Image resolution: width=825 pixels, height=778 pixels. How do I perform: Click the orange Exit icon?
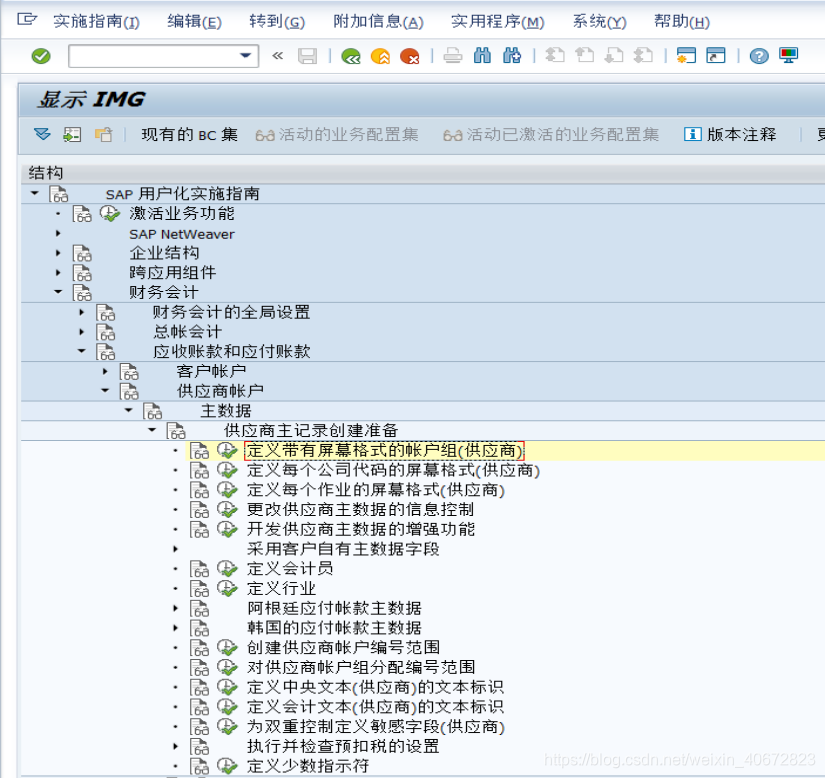(x=380, y=56)
